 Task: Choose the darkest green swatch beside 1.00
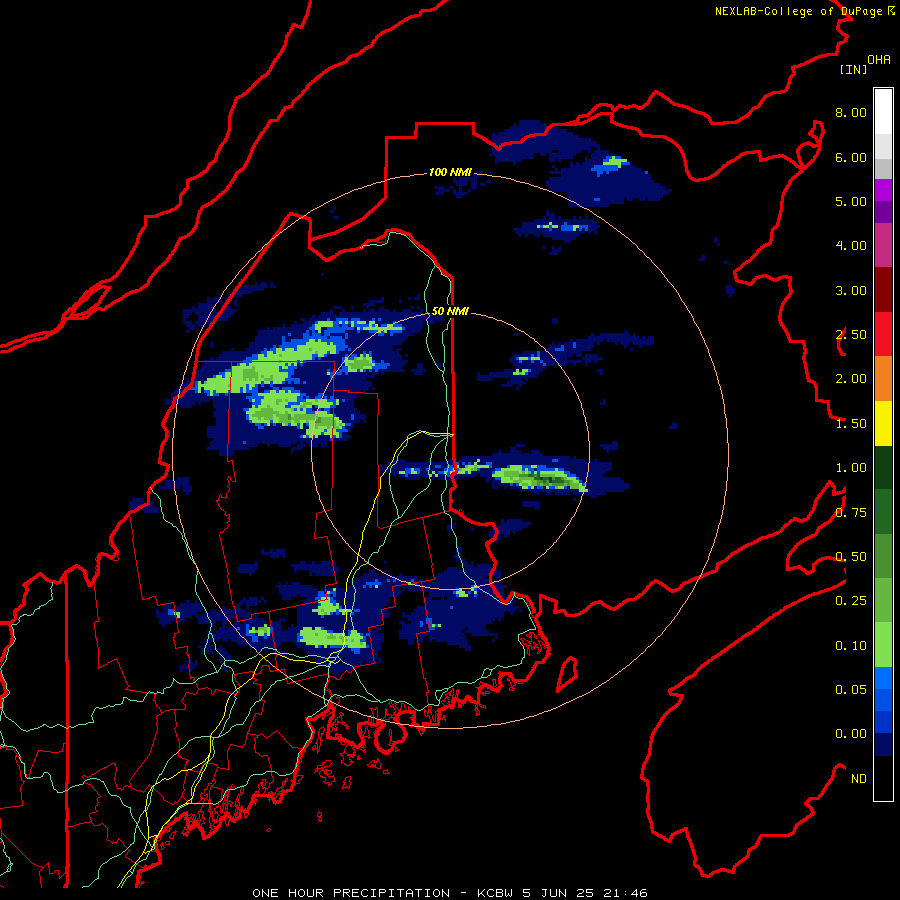pyautogui.click(x=883, y=467)
